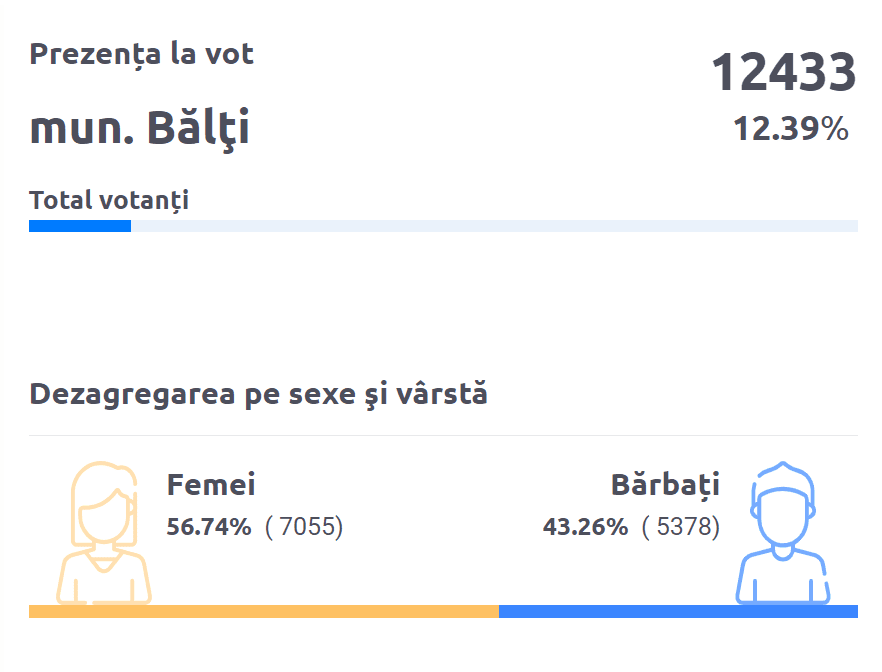Viewport: 882px width, 672px height.
Task: Click the boundary between orange and blue bars
Action: 499,611
